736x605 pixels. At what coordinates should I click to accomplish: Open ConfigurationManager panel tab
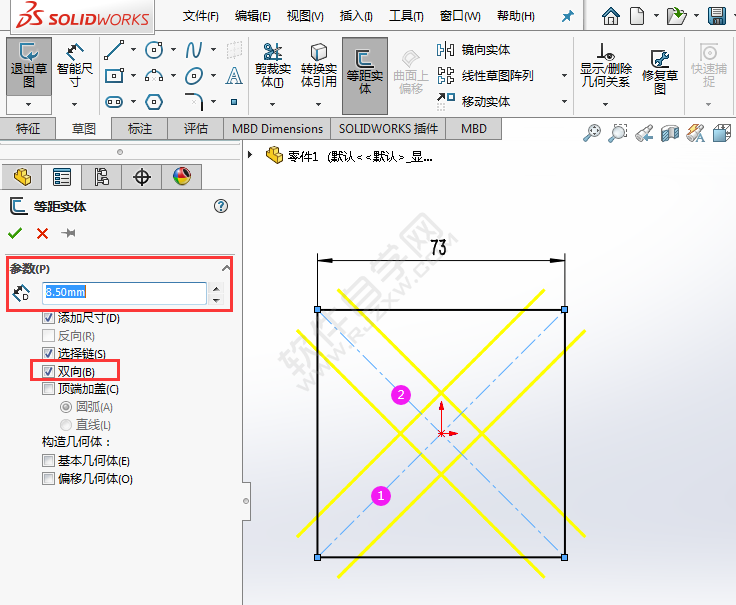coord(101,177)
